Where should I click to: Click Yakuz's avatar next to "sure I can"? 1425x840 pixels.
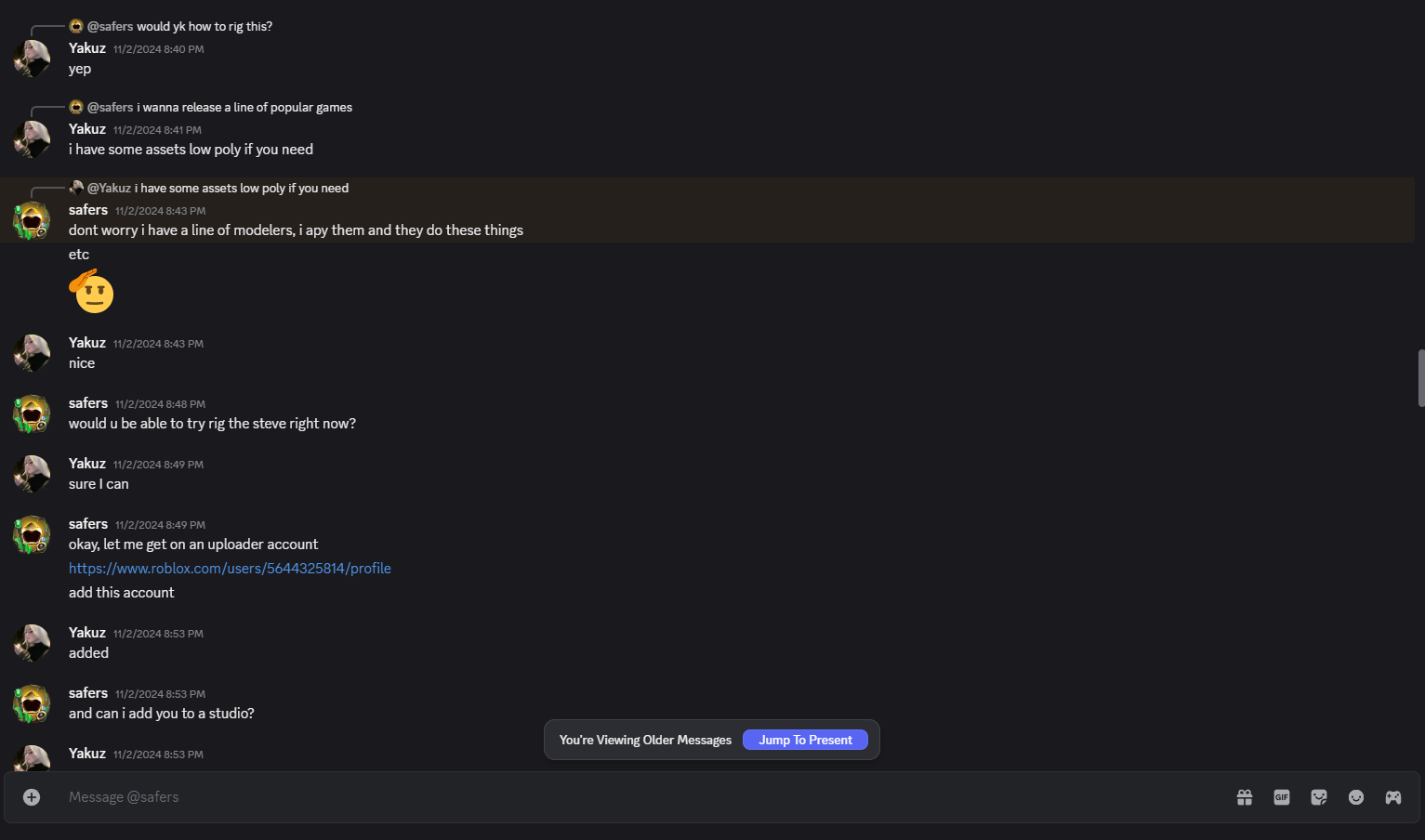tap(32, 474)
